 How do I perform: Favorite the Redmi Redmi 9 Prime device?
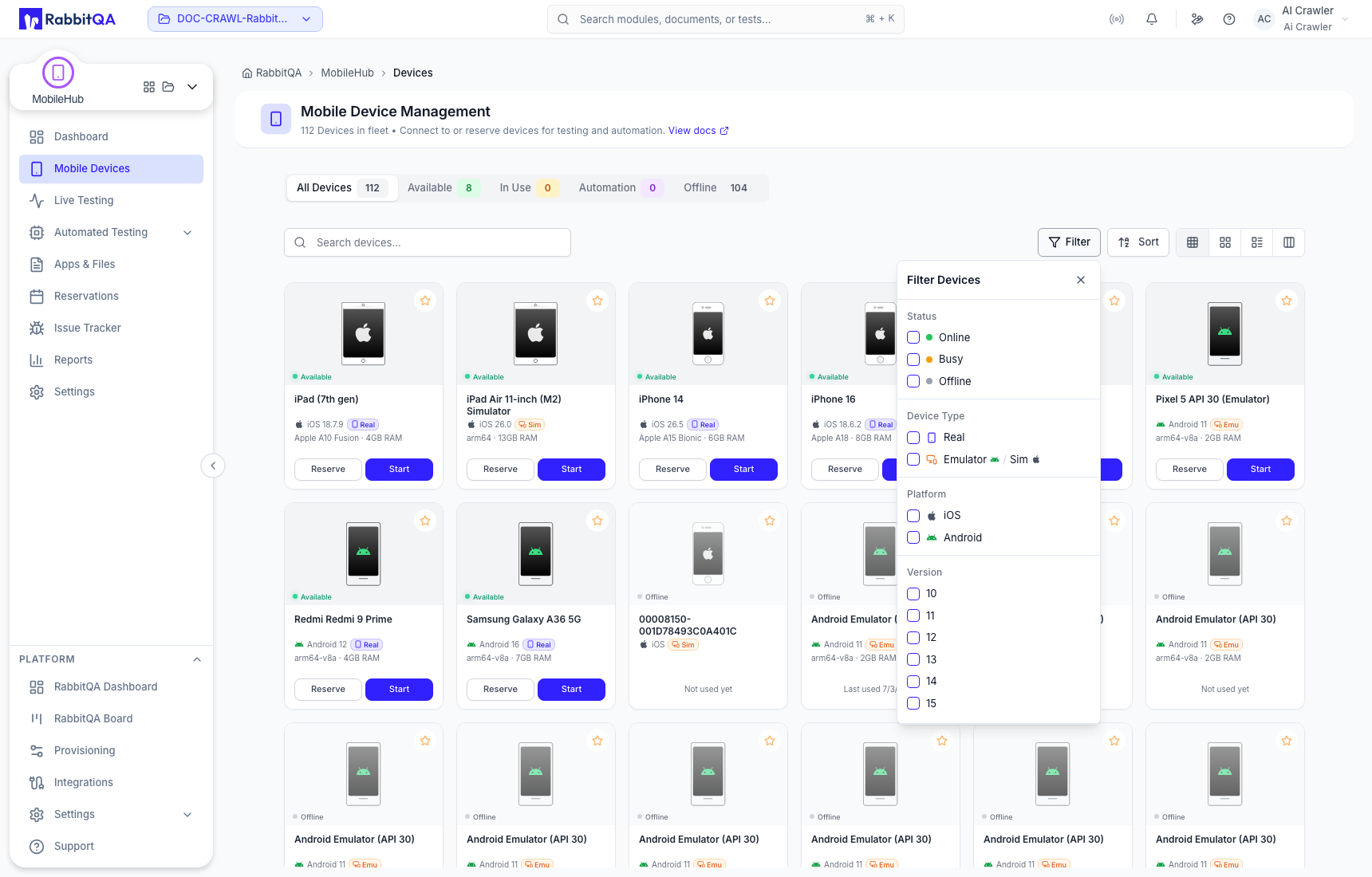pos(425,521)
